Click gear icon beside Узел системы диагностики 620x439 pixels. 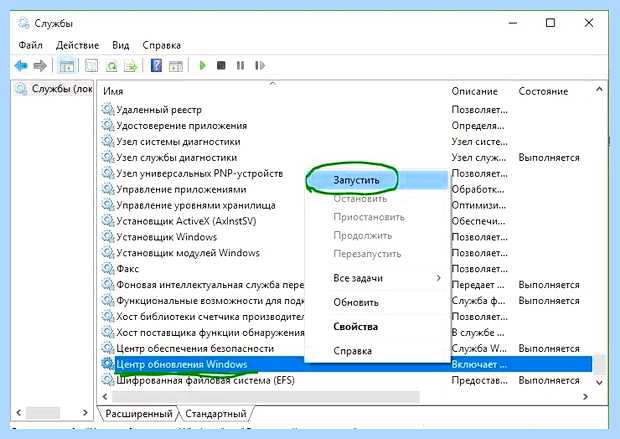(x=108, y=141)
